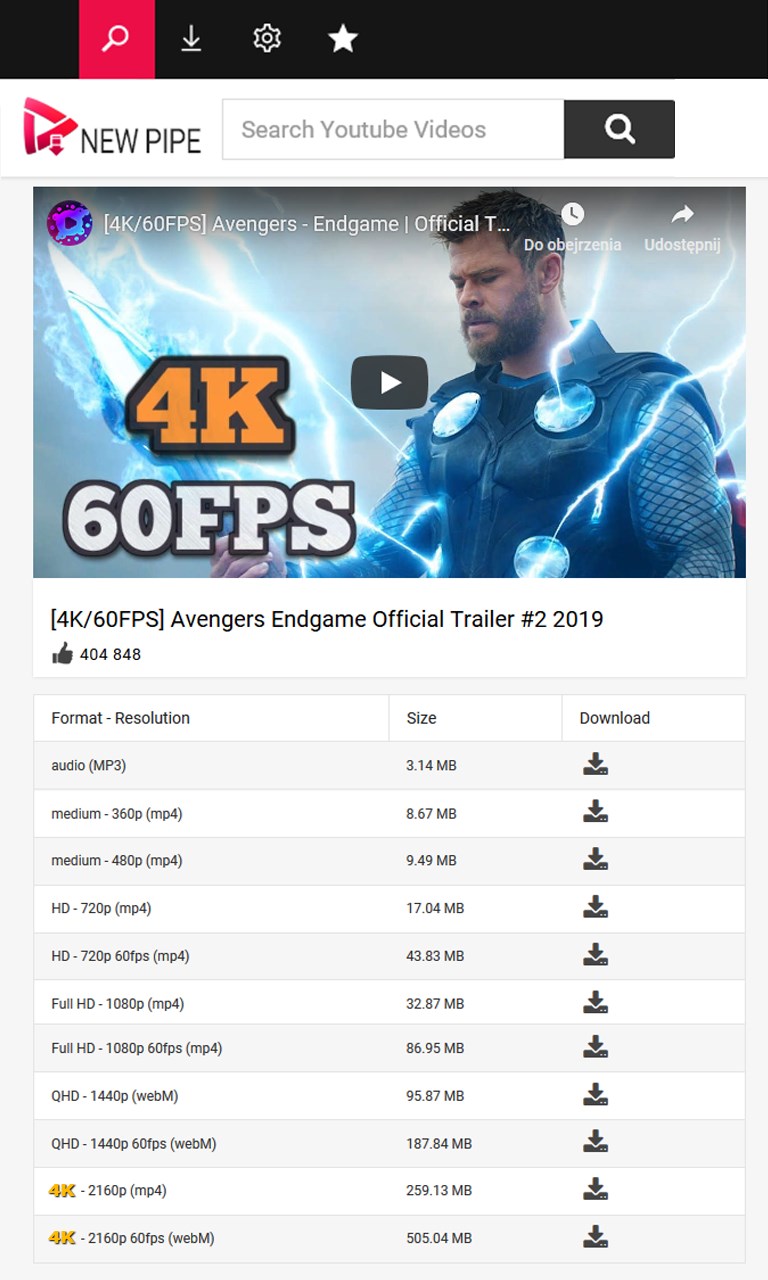Open the search tab in top bar

click(117, 39)
